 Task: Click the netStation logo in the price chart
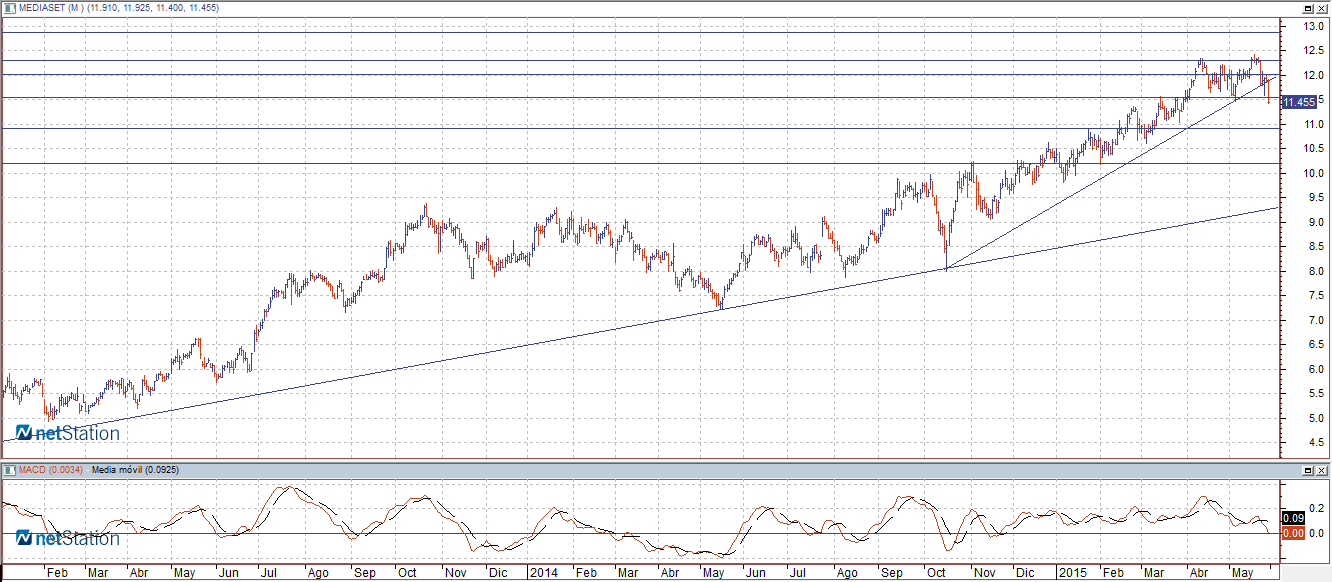click(x=67, y=434)
